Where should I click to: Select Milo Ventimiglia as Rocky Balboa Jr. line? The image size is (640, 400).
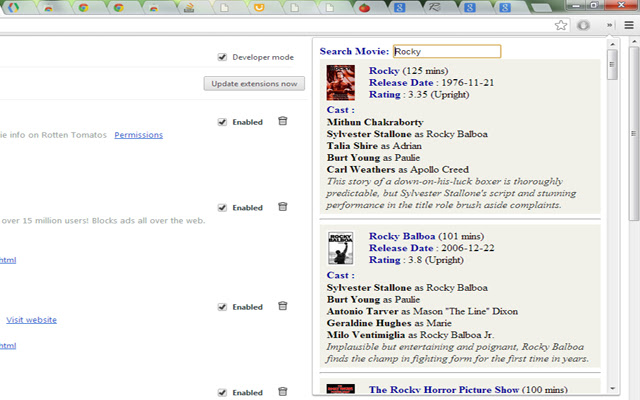(x=410, y=335)
